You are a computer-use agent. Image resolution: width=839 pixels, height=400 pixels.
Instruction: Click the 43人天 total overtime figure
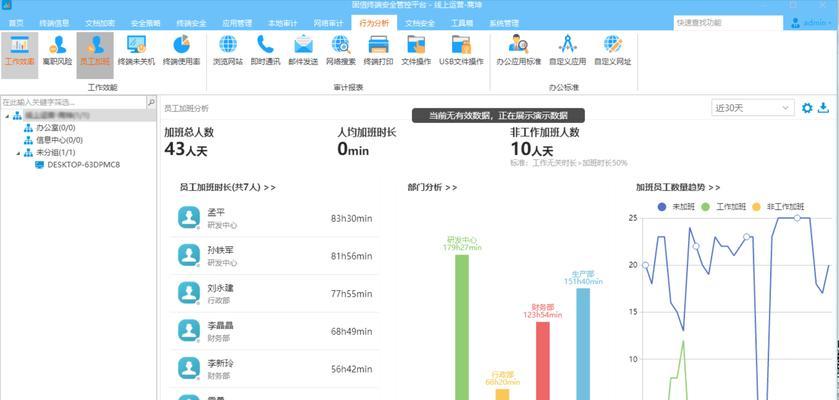coord(185,150)
